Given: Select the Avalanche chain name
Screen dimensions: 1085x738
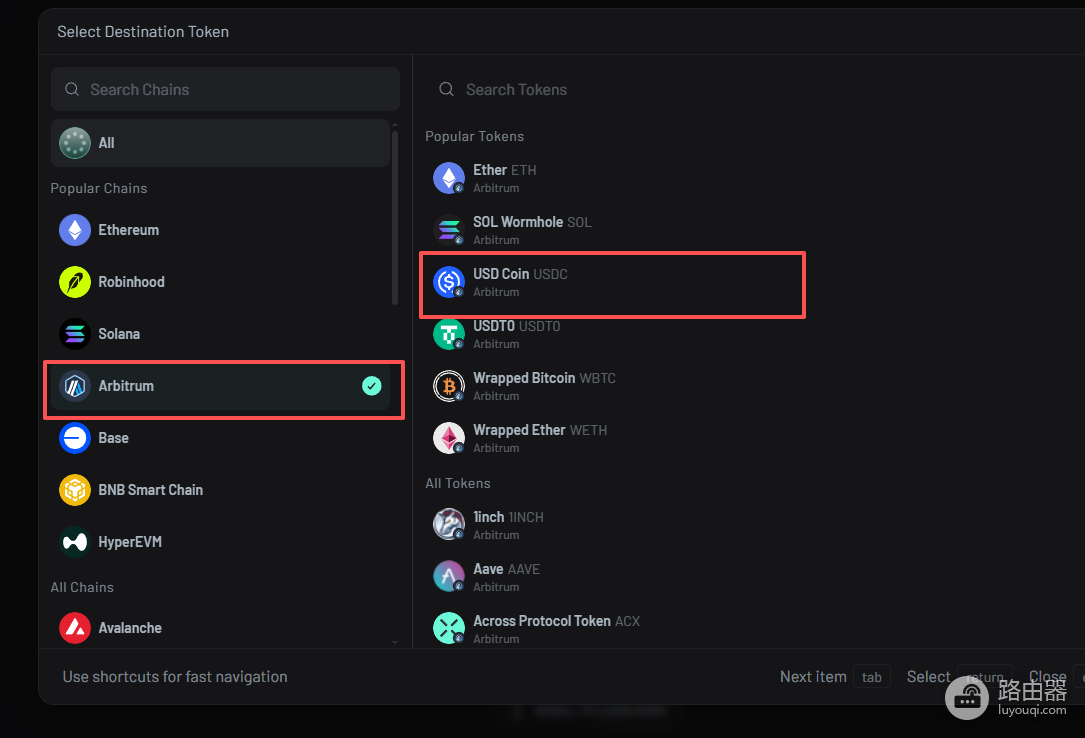Looking at the screenshot, I should 130,628.
